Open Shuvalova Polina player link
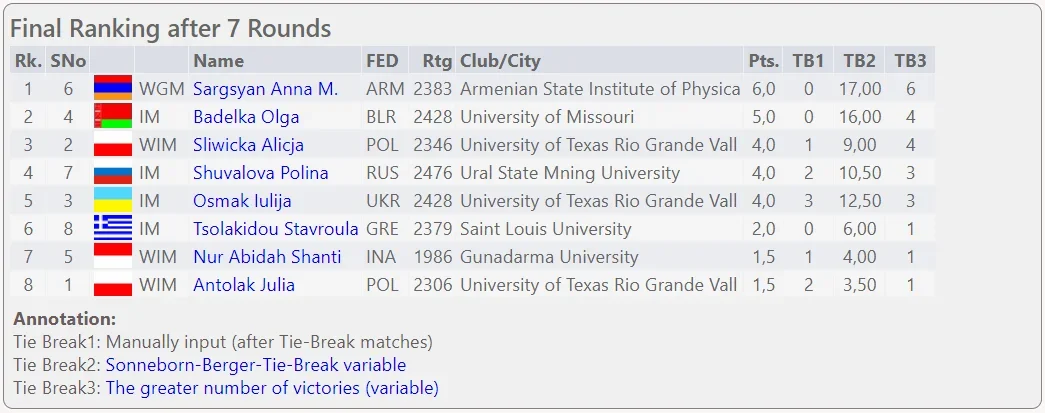This screenshot has height=413, width=1045. click(260, 173)
